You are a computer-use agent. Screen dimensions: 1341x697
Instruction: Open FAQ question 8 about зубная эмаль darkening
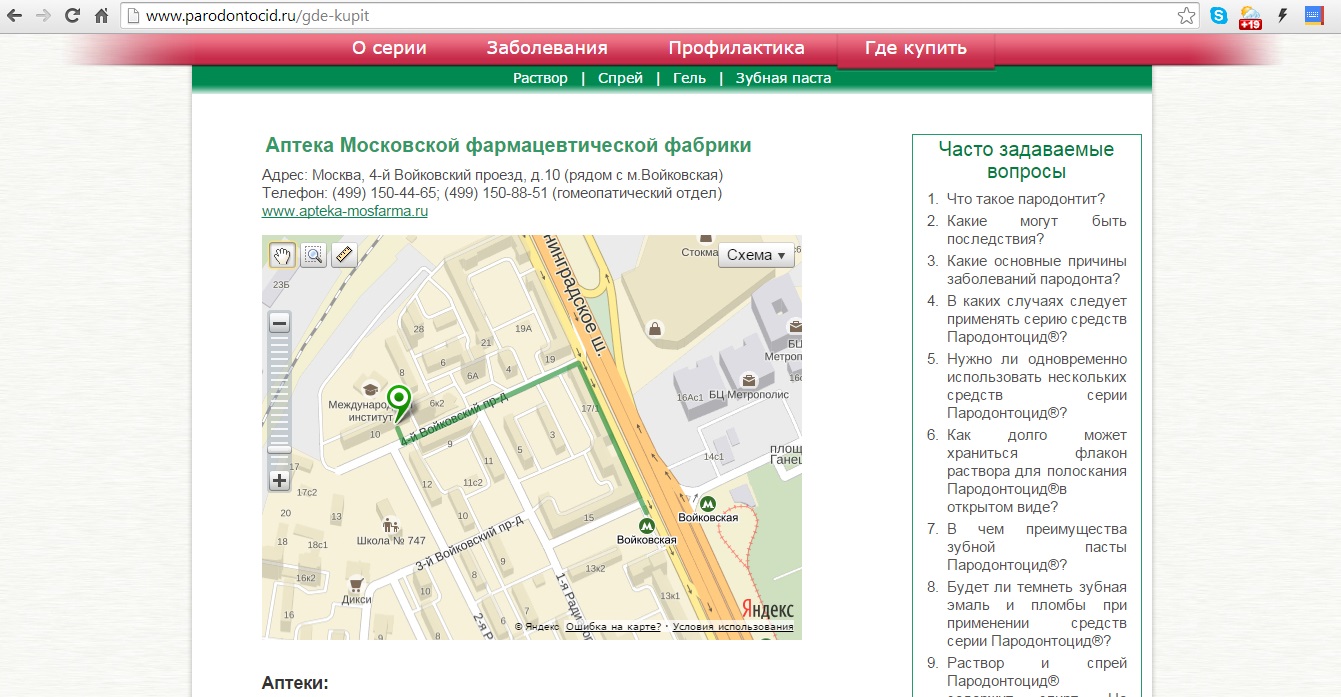pos(1037,614)
